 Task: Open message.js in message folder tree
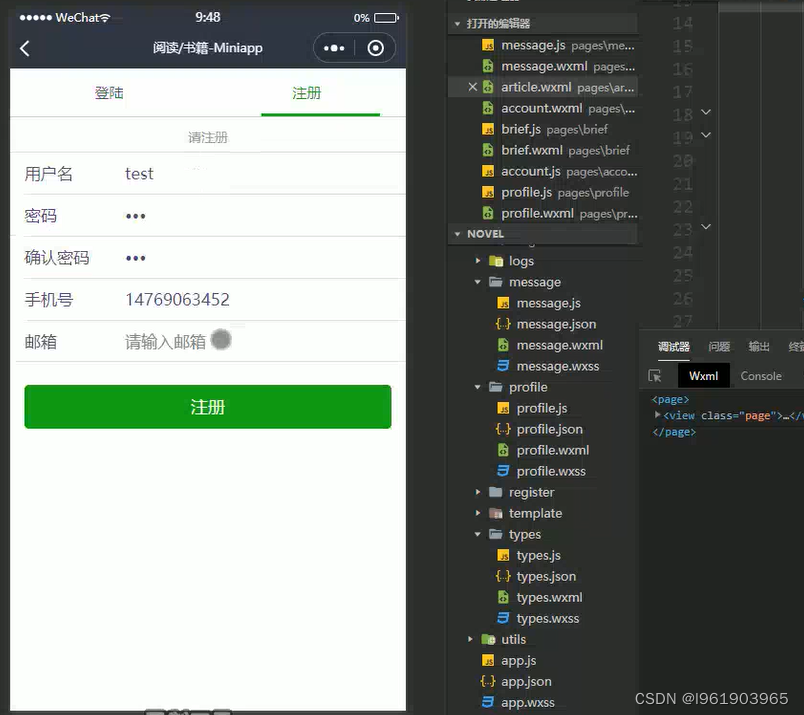click(x=539, y=303)
